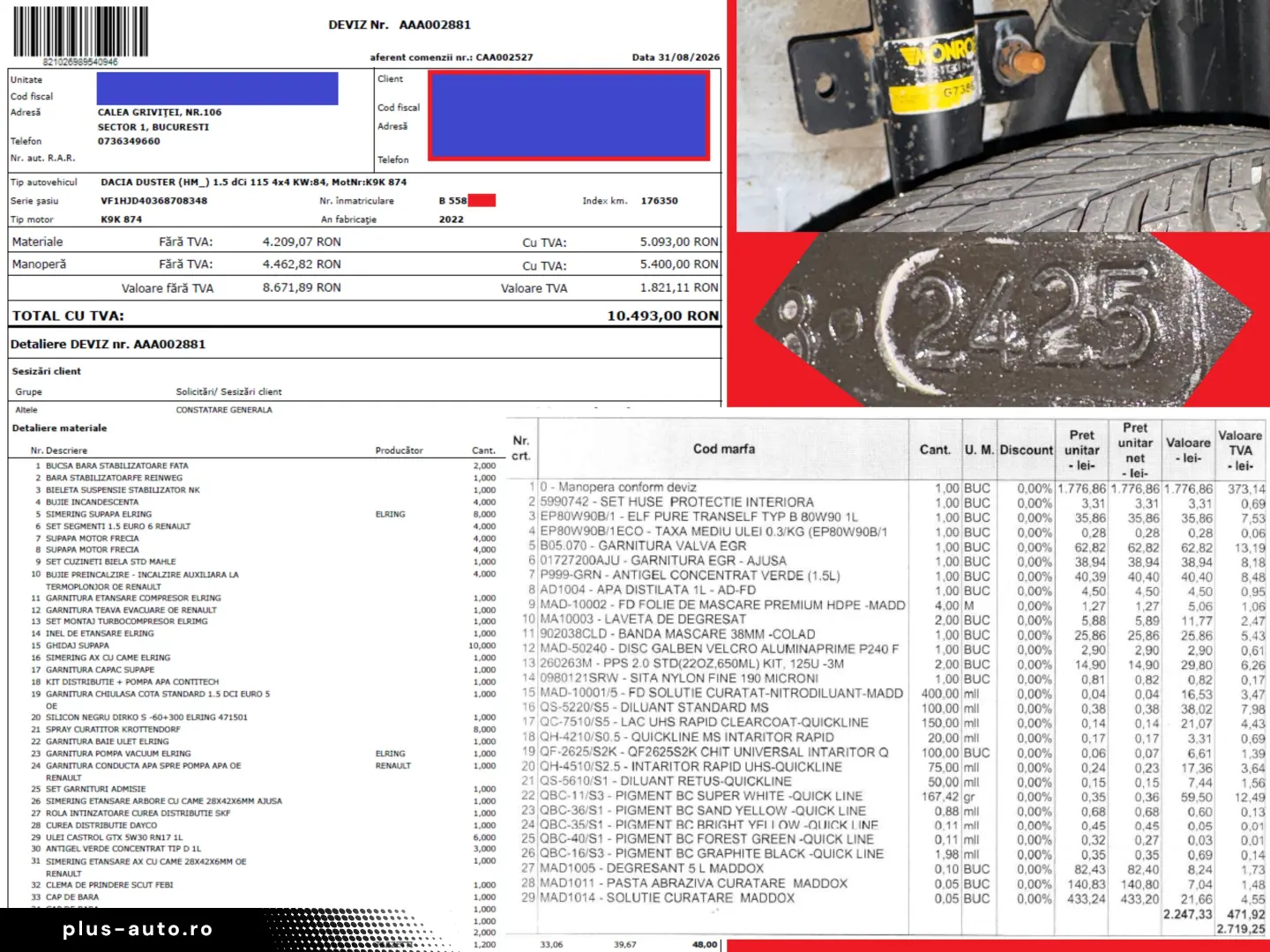Select the 'DACIA DUSTER' vehicle type line

pos(254,182)
